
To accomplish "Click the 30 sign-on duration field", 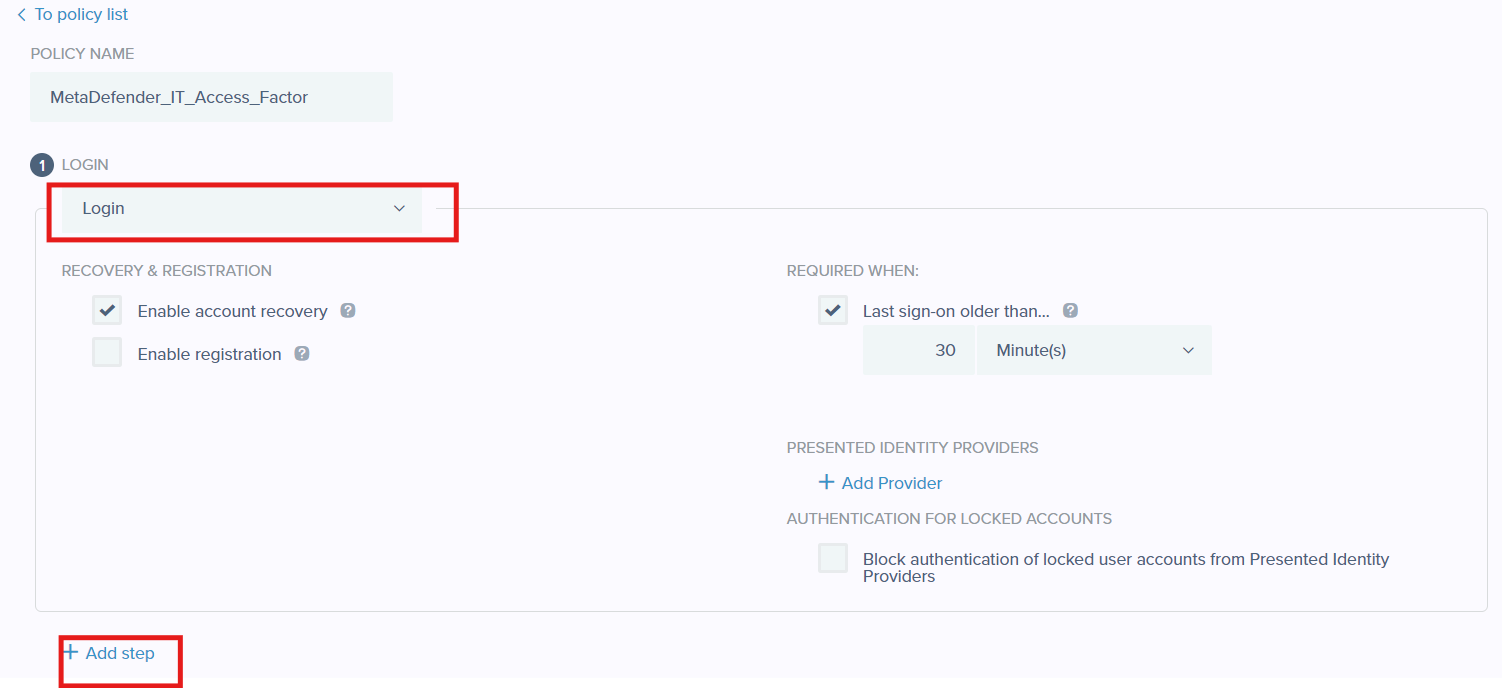I will (x=918, y=350).
